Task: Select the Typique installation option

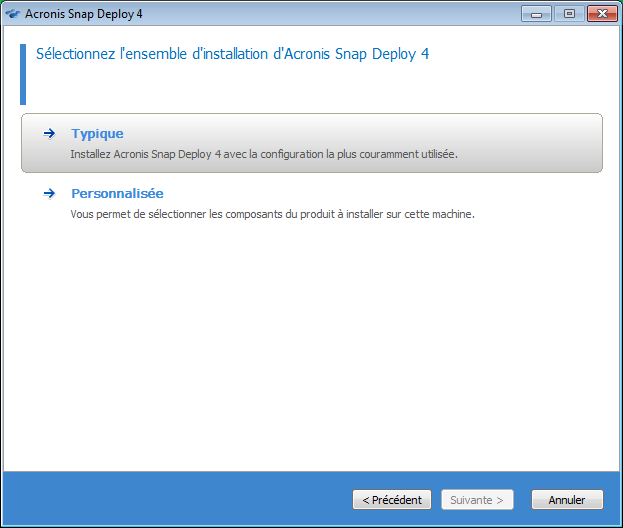Action: (x=97, y=134)
